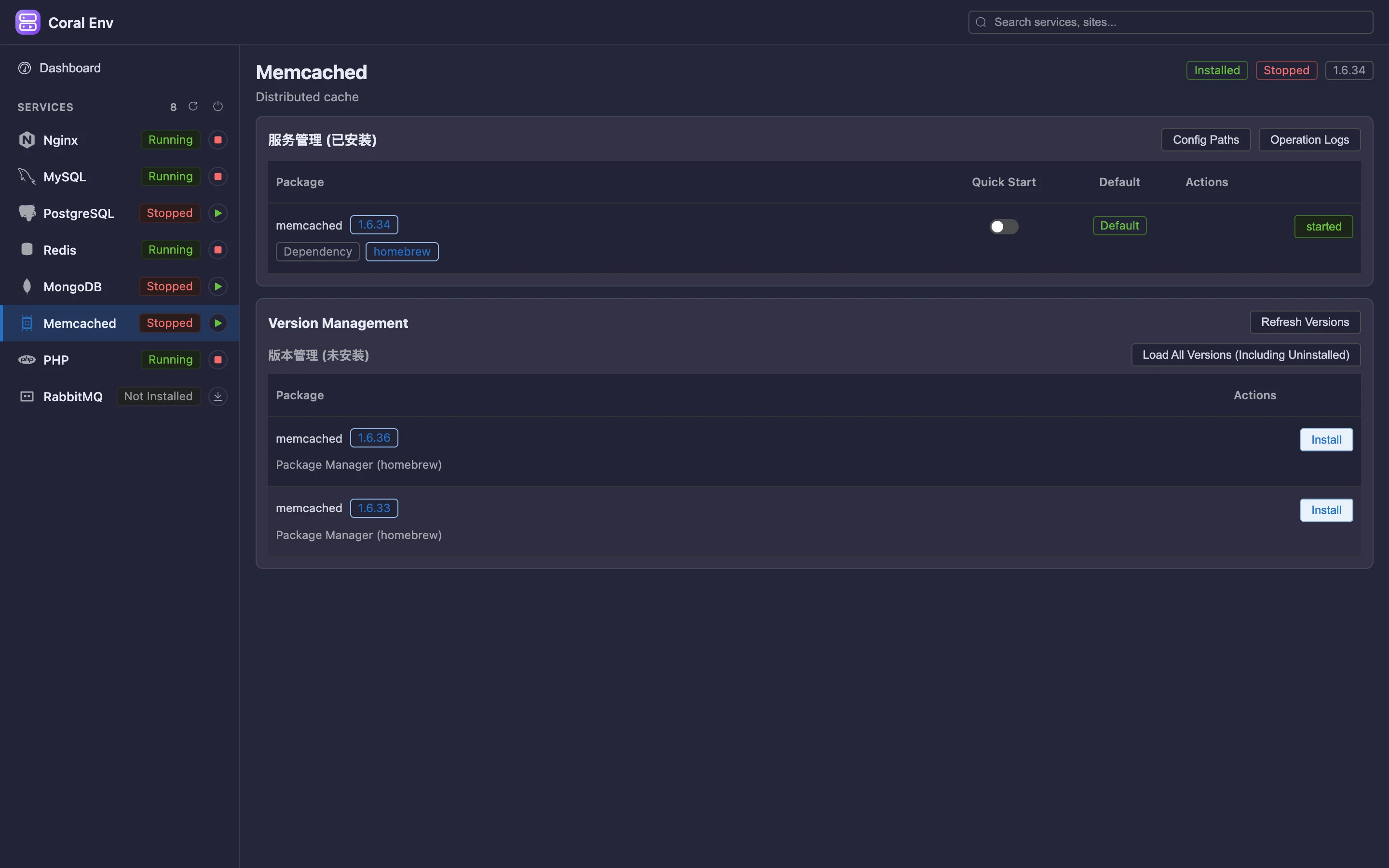Select RabbitMQ in the services list

point(120,397)
